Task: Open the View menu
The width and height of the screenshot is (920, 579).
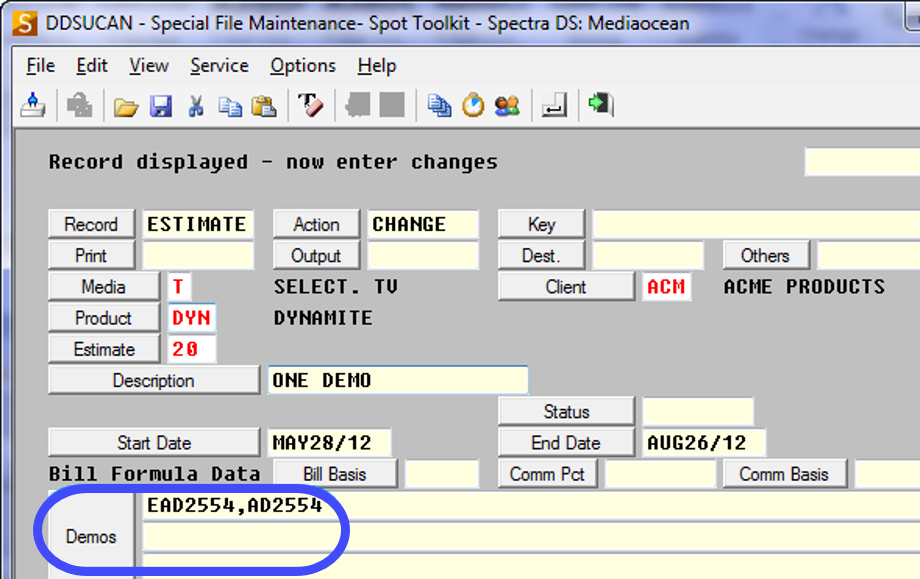Action: coord(149,66)
